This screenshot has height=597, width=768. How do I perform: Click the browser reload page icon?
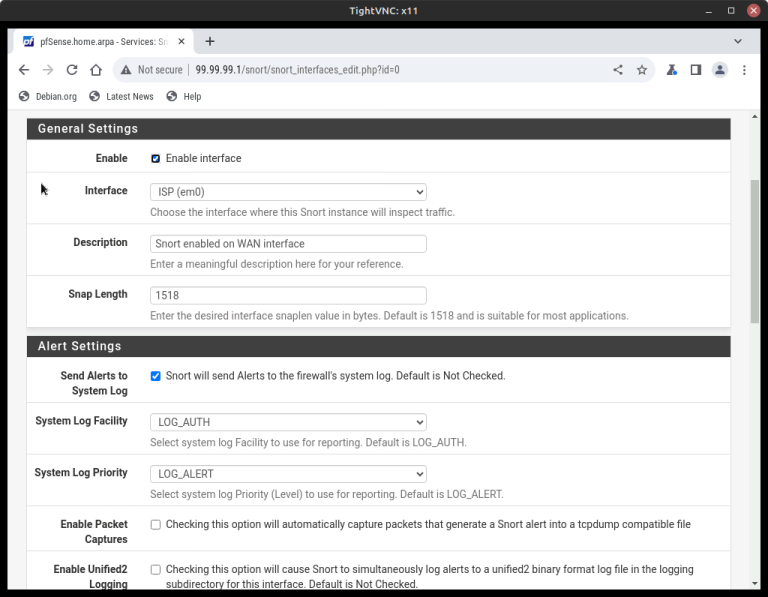coord(72,70)
